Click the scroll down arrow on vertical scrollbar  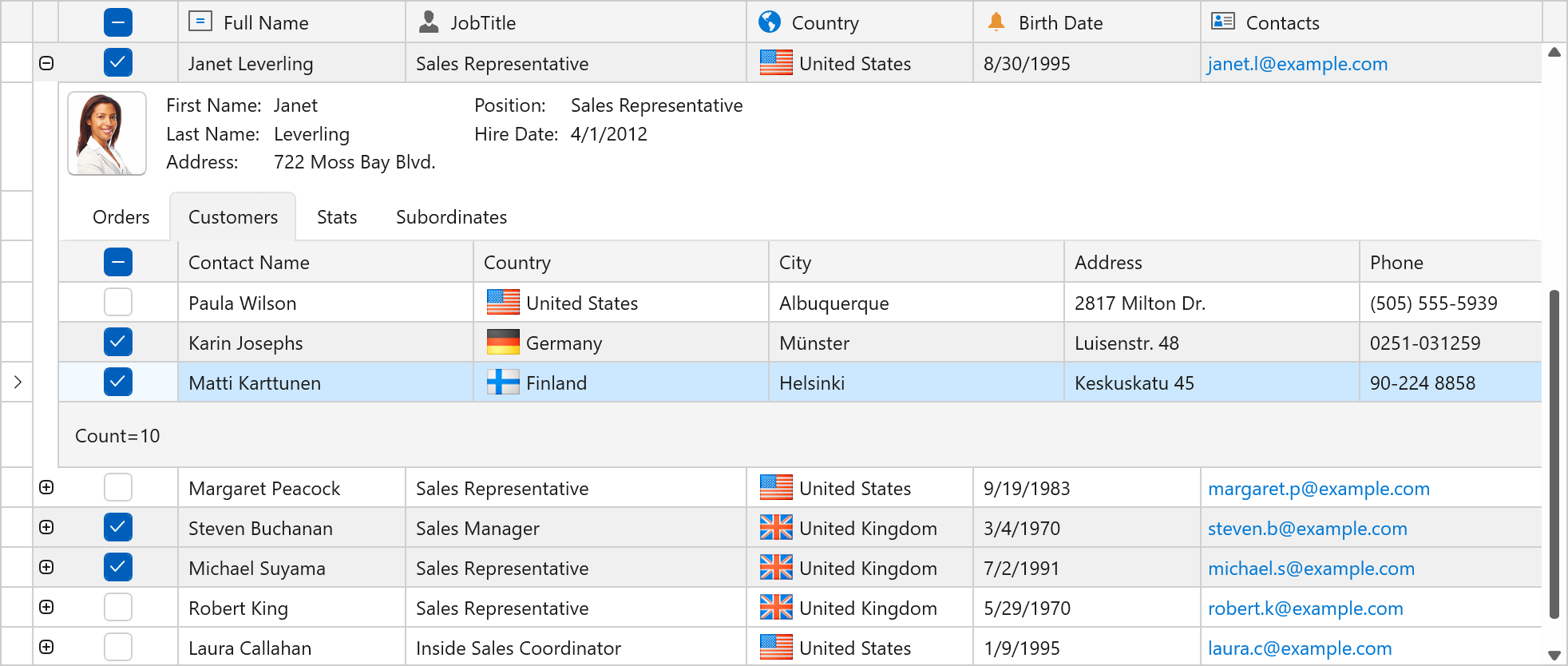click(x=1554, y=655)
